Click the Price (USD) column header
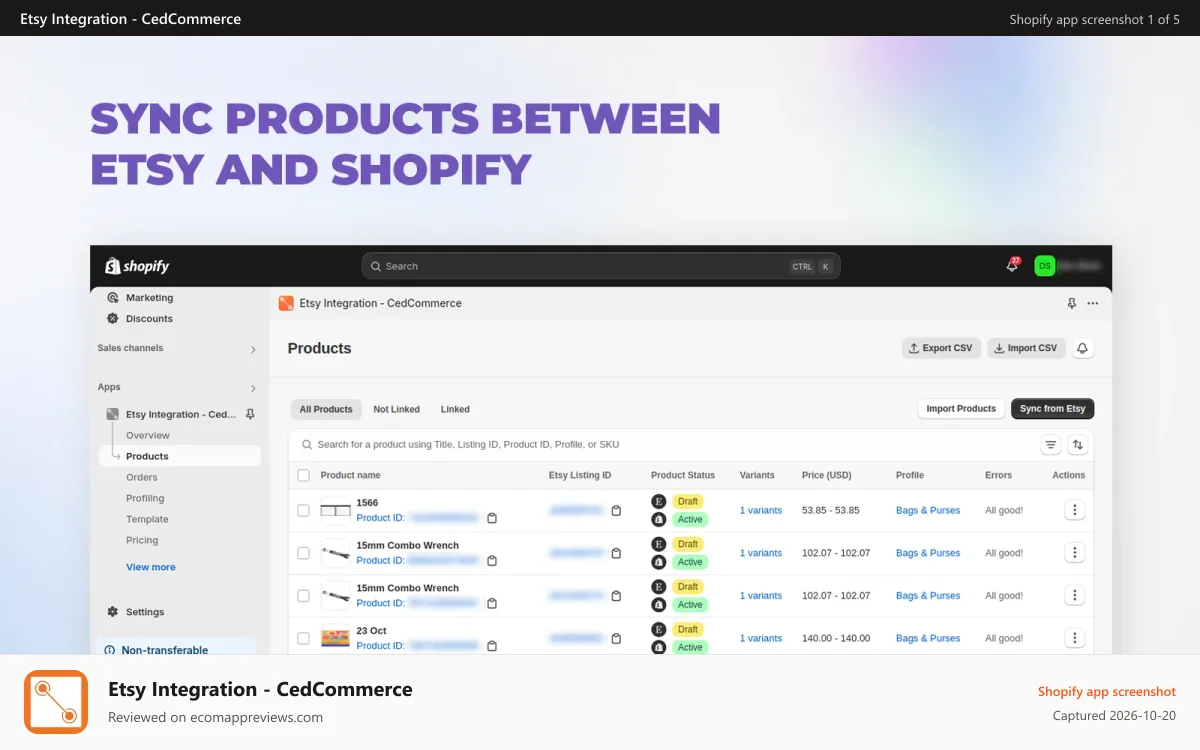Screen dimensions: 1200x750 [x=827, y=475]
